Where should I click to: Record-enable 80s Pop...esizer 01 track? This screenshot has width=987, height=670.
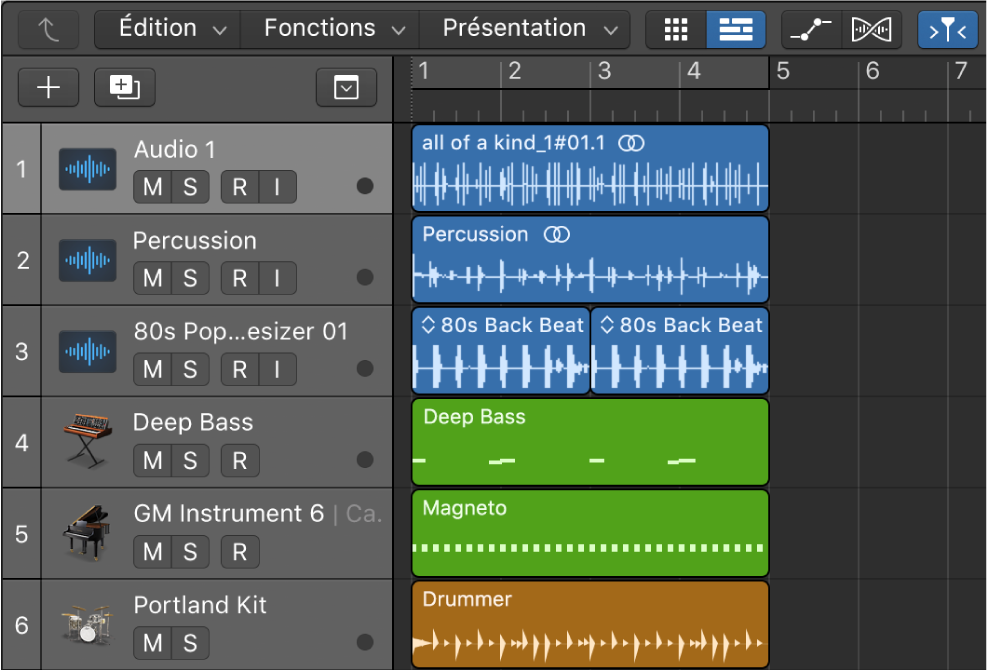tap(240, 370)
